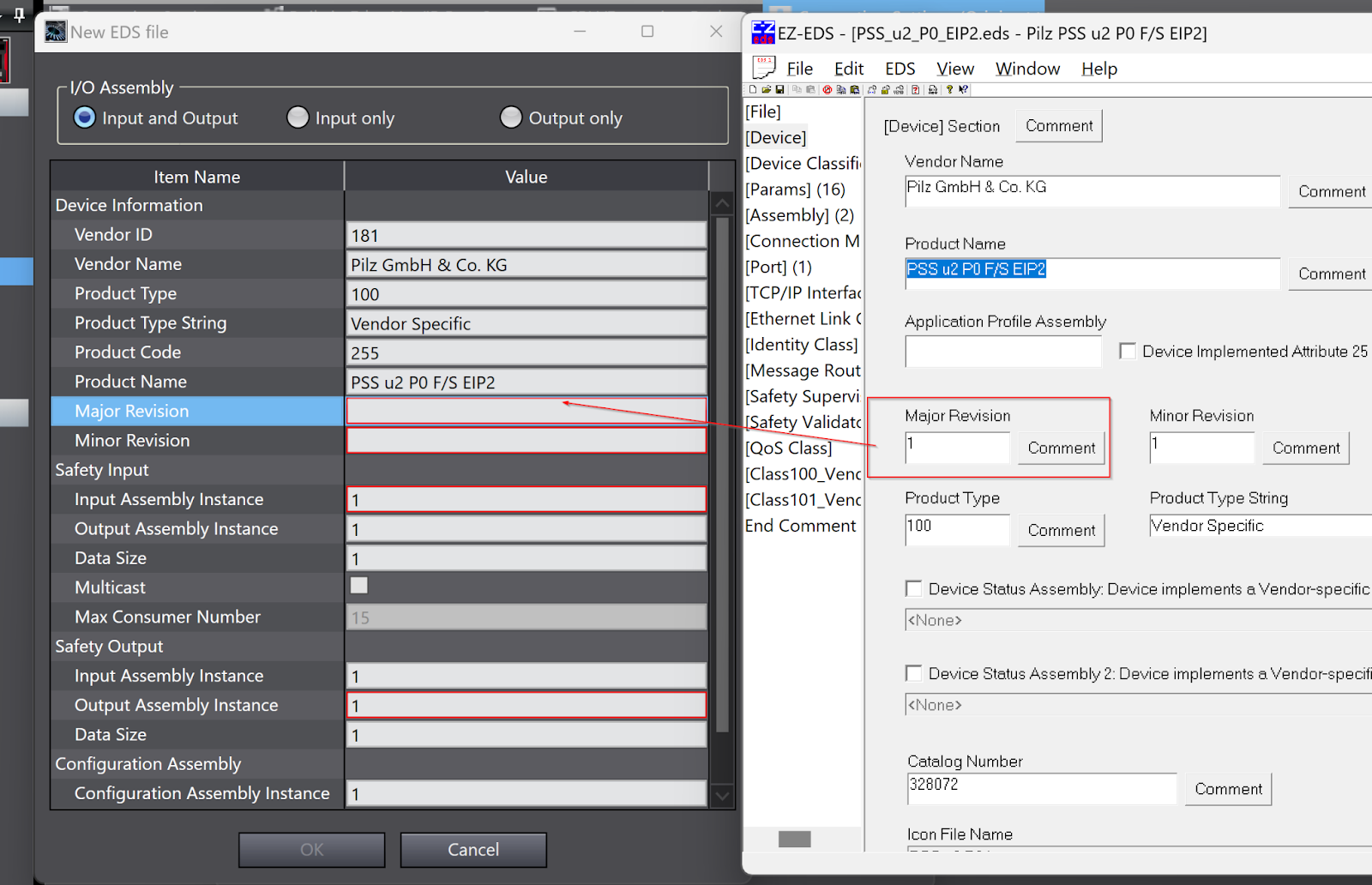
Task: Click the red question-mark document icon
Action: [x=916, y=89]
